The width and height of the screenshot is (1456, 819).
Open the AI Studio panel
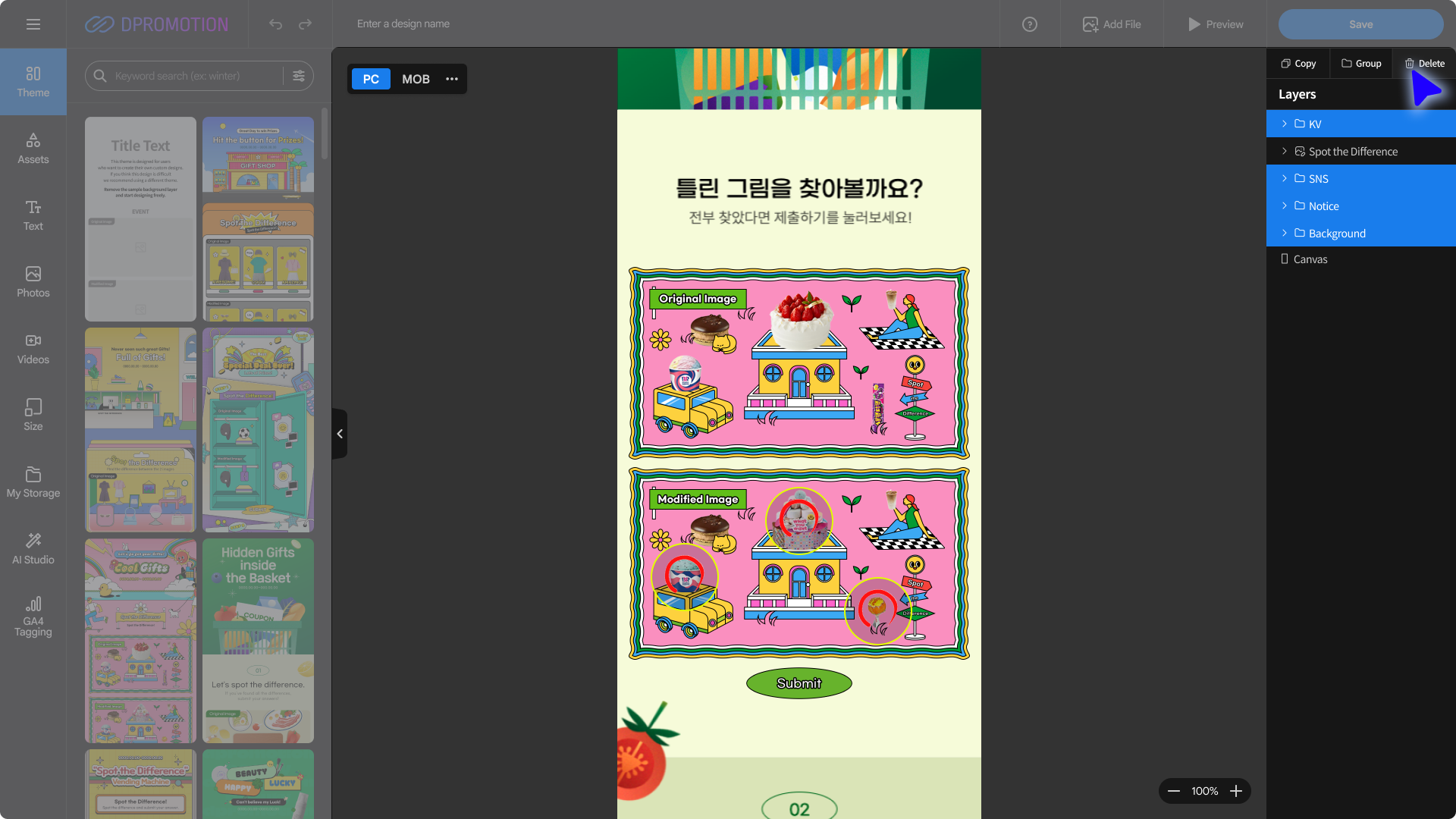coord(33,548)
